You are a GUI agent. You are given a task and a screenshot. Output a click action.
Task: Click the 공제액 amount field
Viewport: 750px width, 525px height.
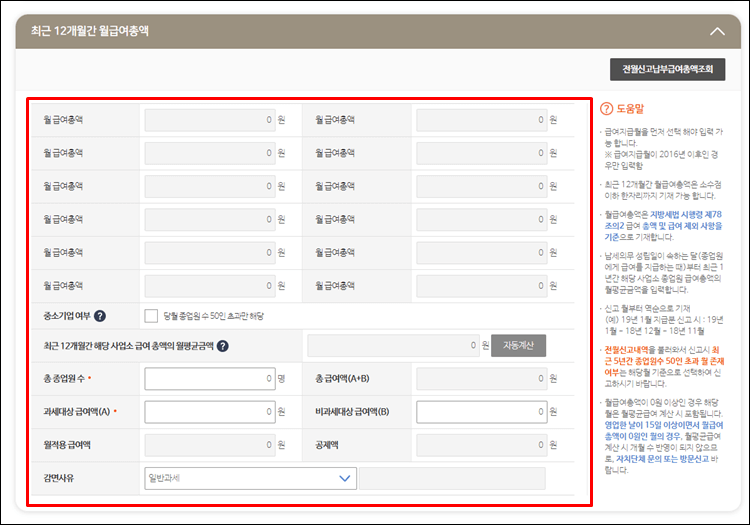pos(482,445)
